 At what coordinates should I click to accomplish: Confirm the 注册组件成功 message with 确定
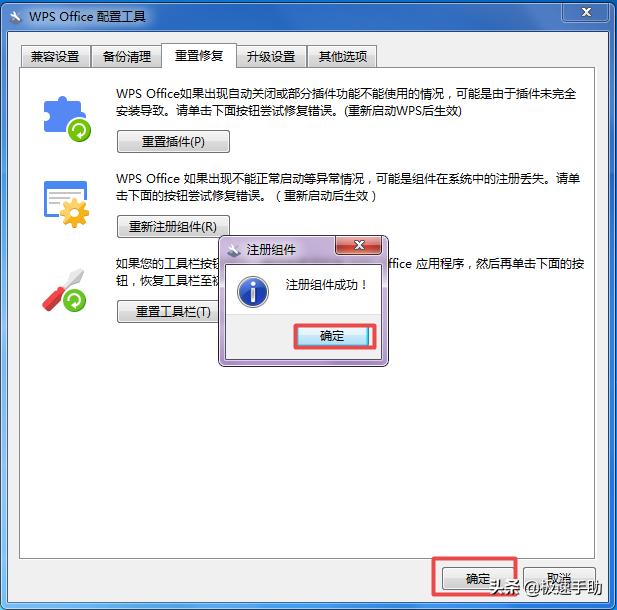(x=334, y=336)
